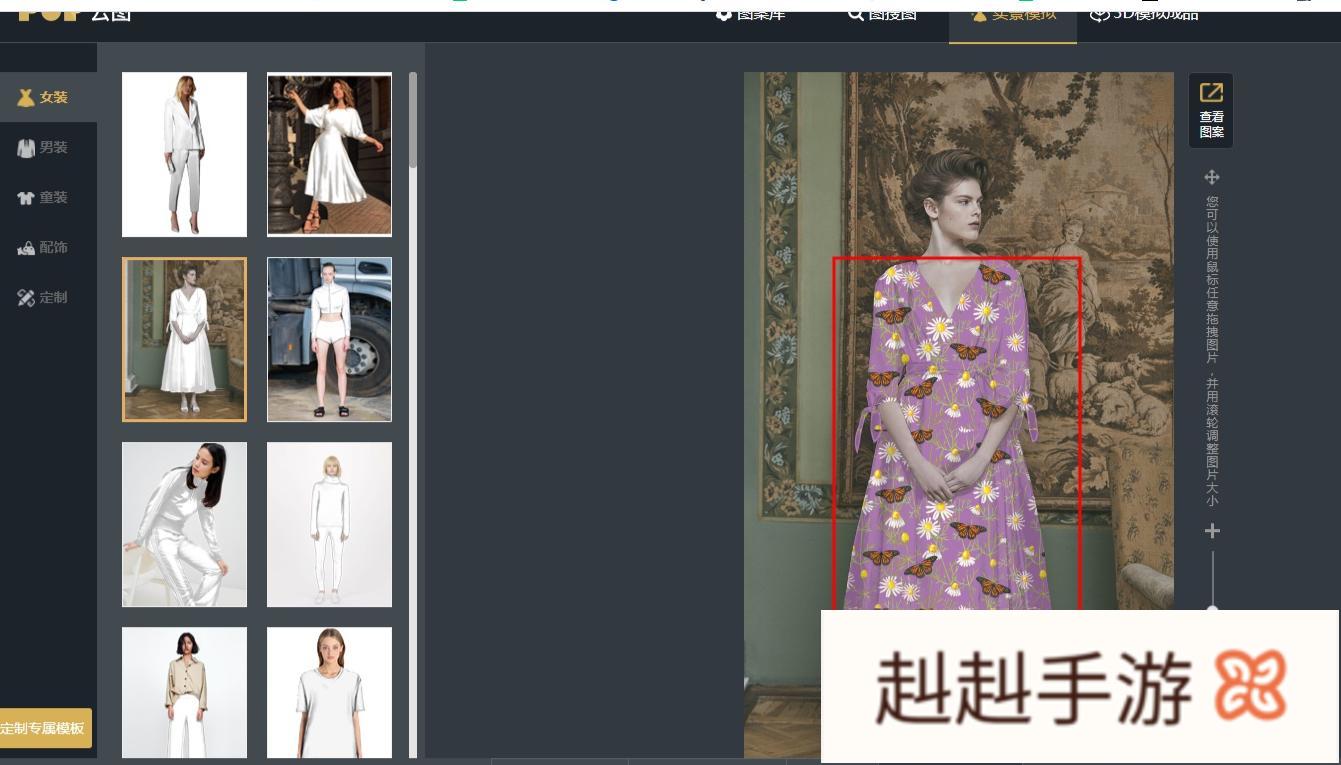Click the zoom slider handle
Viewport: 1341px width, 765px height.
click(x=1212, y=607)
